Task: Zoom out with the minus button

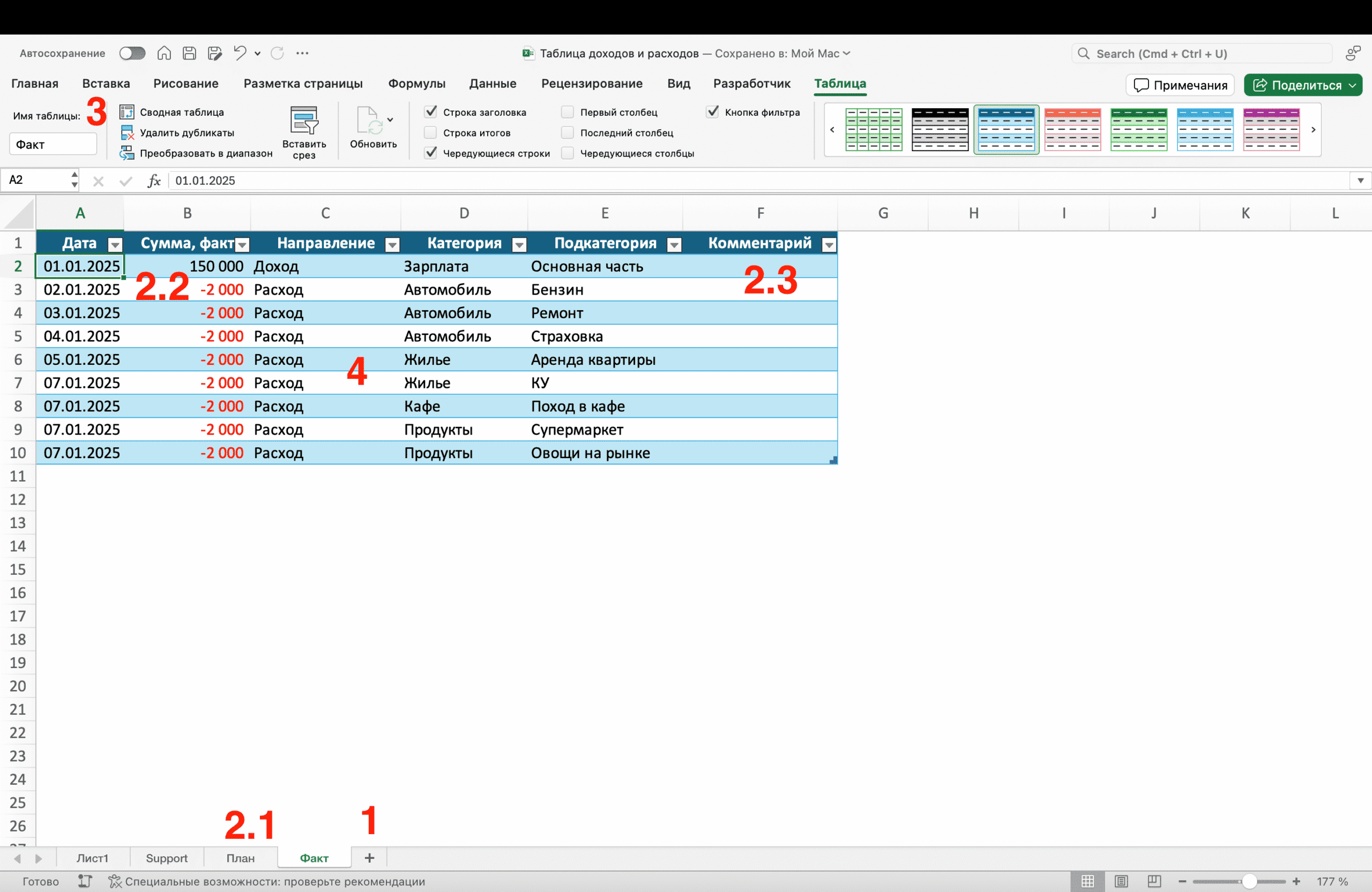Action: pos(1182,882)
